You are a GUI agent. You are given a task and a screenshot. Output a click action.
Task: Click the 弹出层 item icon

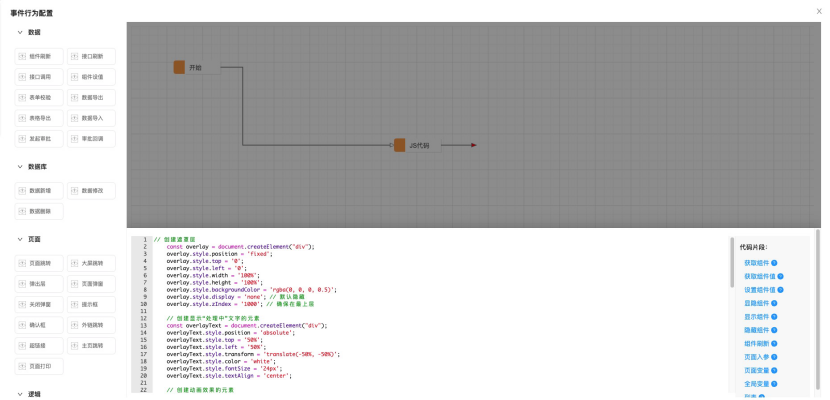pyautogui.click(x=22, y=284)
